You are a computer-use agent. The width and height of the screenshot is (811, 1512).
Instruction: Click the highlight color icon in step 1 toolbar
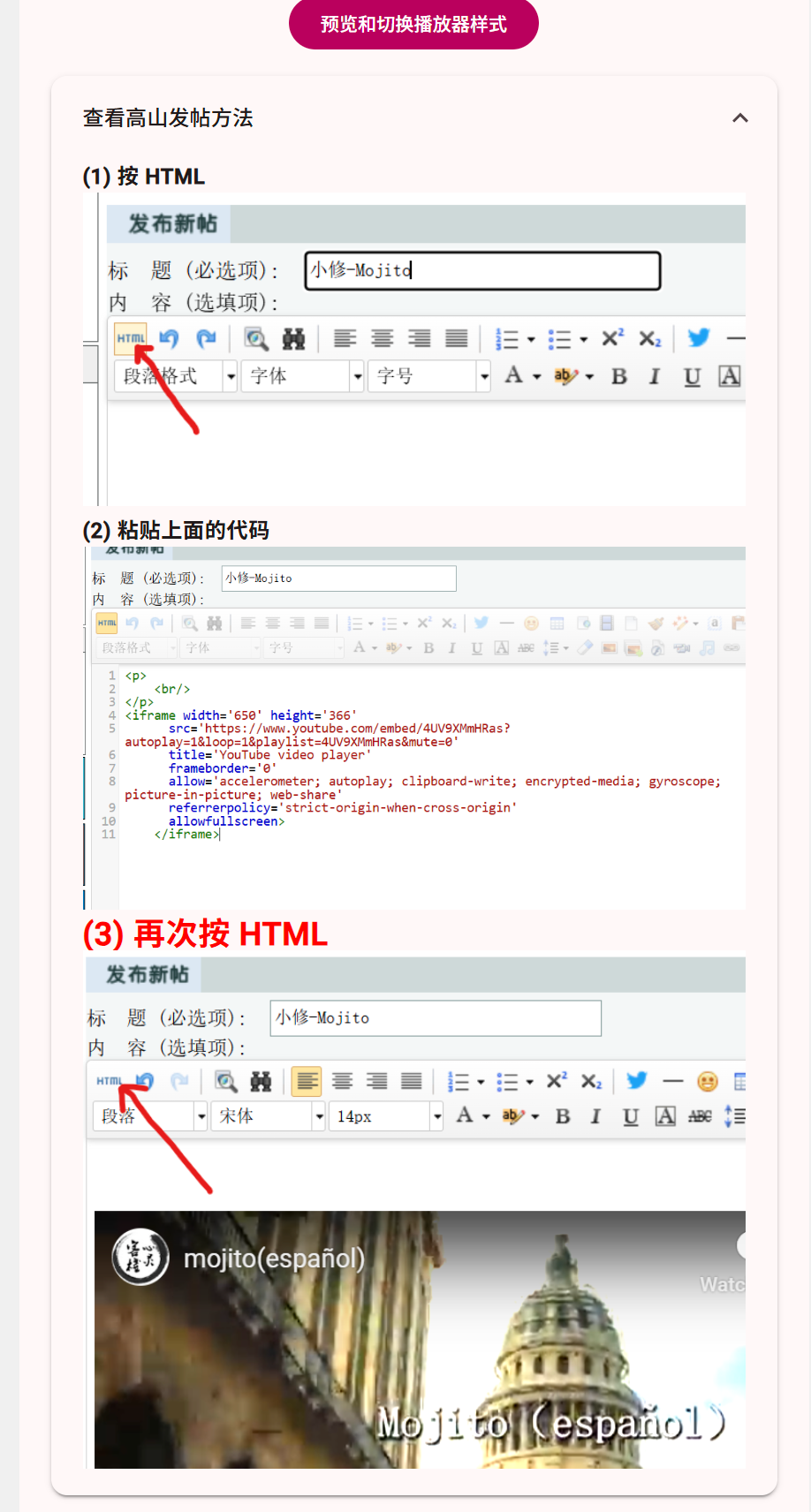(x=565, y=377)
